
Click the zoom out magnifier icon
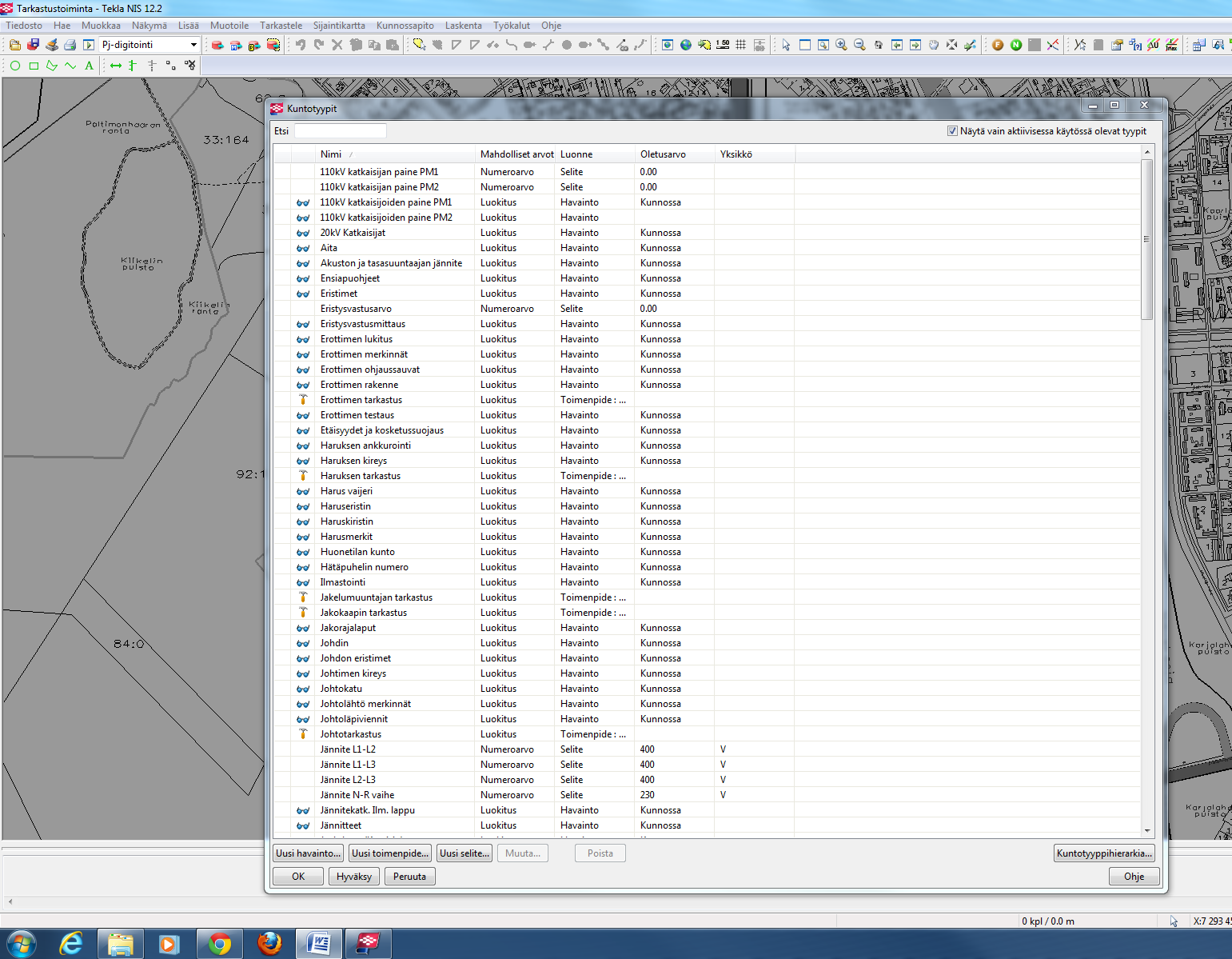tap(859, 45)
